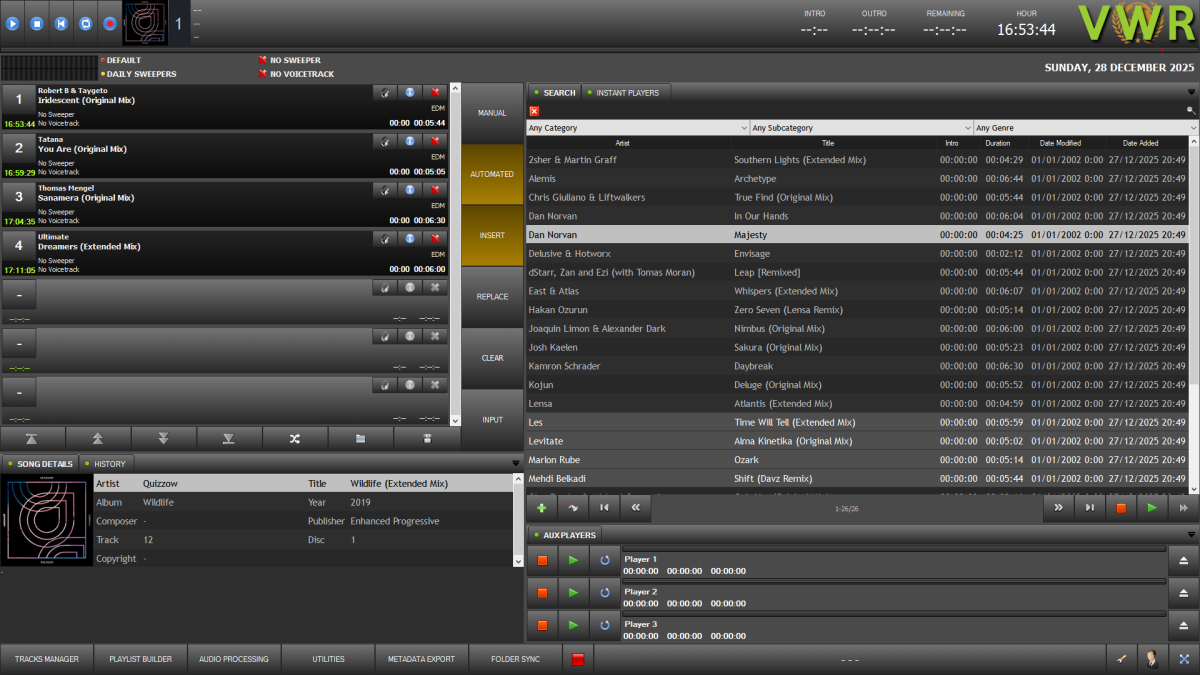Click the skip-back icon in the search results toolbar
This screenshot has width=1200, height=675.
(x=603, y=508)
